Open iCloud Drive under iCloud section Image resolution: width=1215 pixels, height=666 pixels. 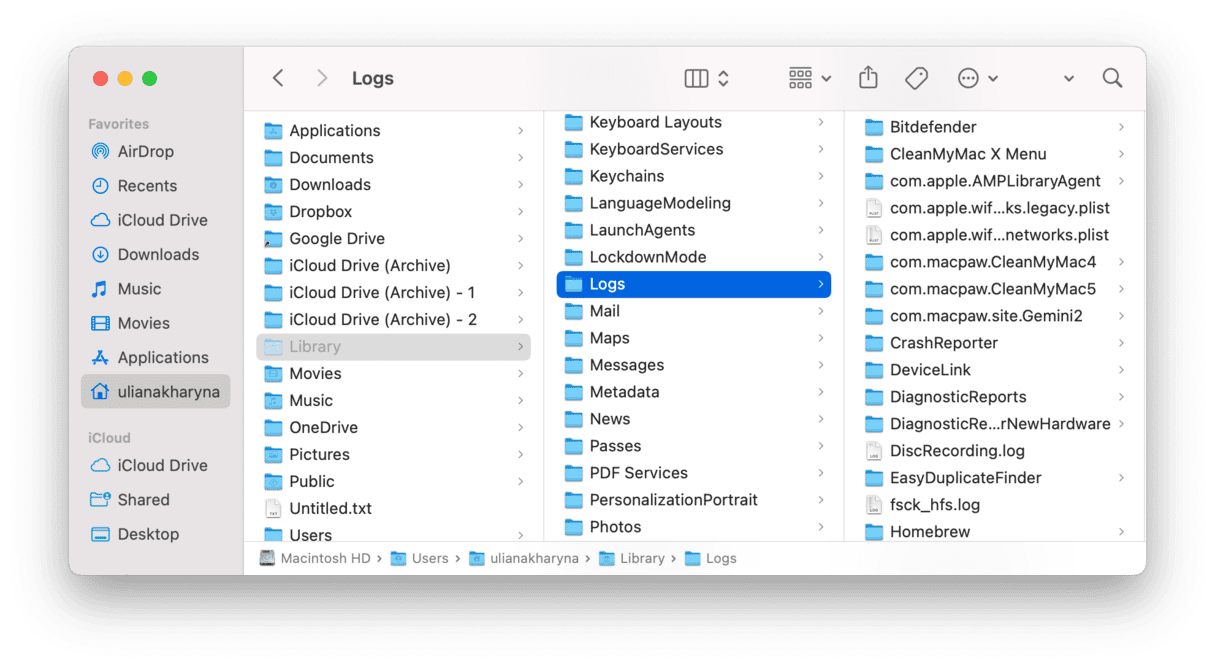155,465
